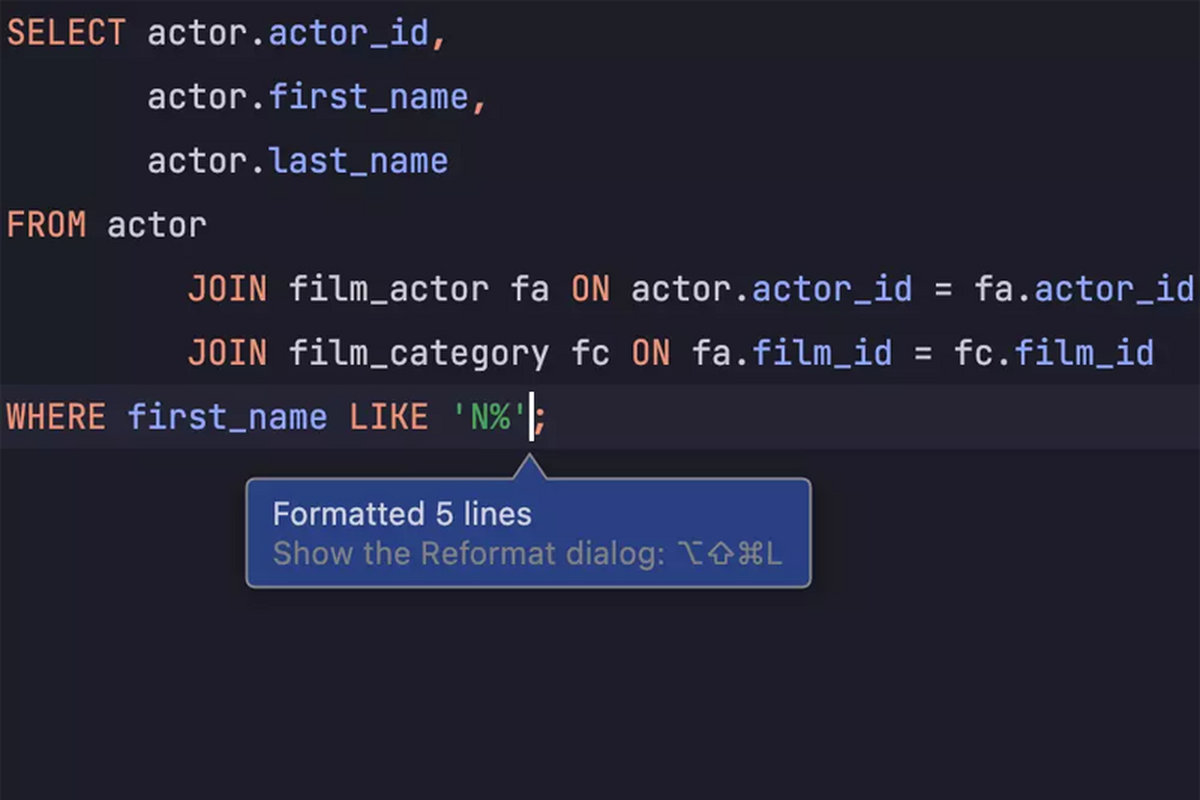The width and height of the screenshot is (1200, 800).
Task: Click the ON keyword after film_actor fa
Action: click(590, 289)
